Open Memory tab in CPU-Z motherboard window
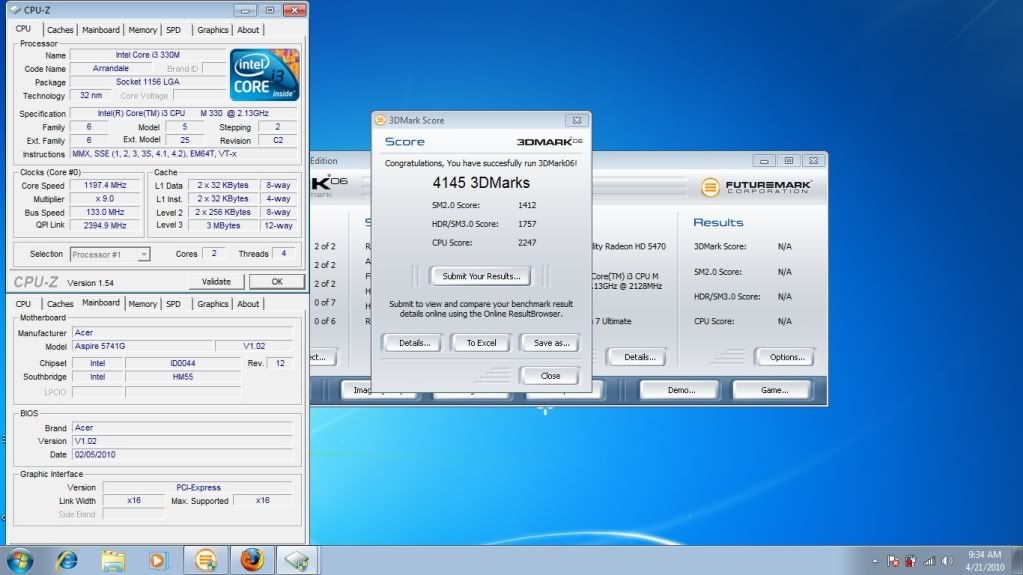 point(142,304)
